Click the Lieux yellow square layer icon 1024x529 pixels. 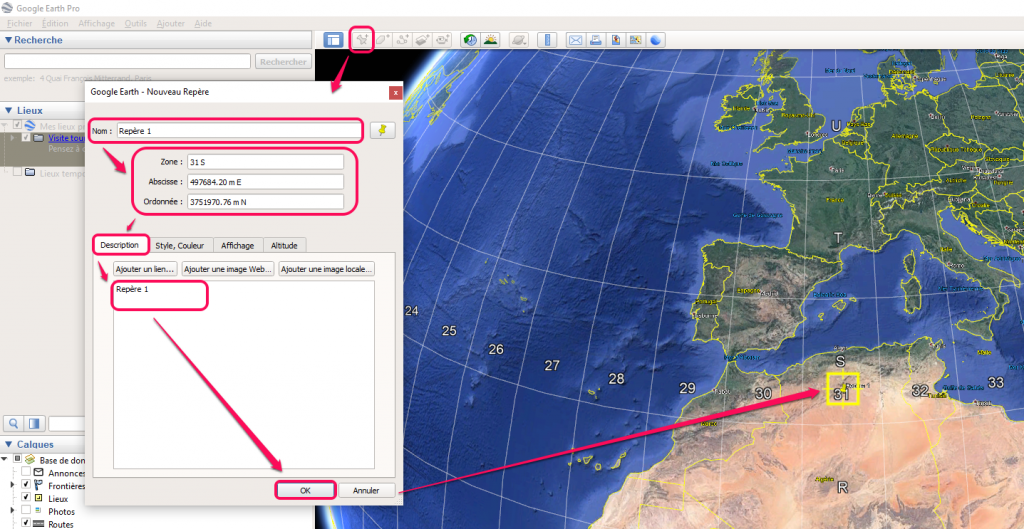click(x=39, y=499)
